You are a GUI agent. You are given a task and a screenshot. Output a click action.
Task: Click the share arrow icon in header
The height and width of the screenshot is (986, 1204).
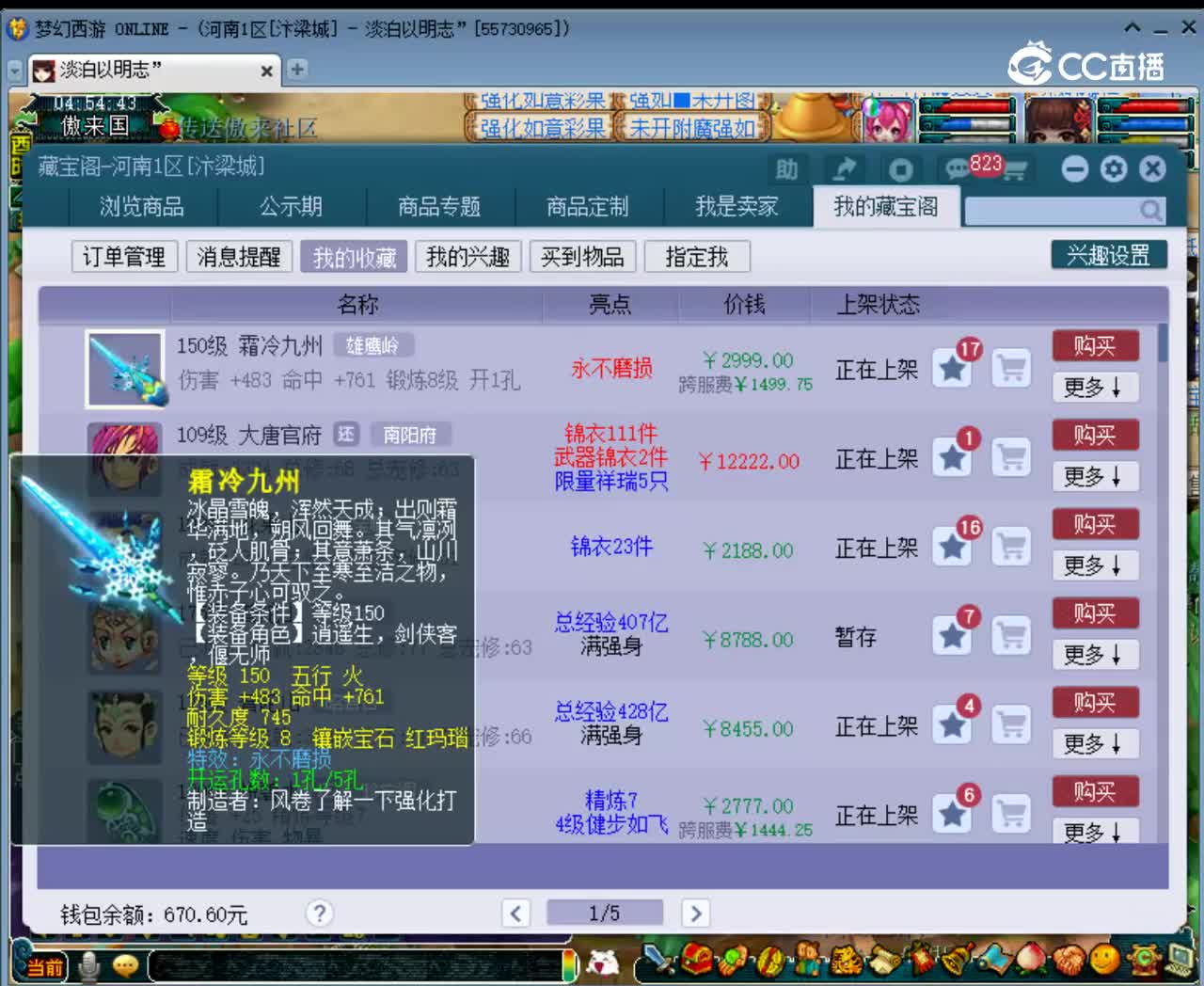pyautogui.click(x=844, y=169)
